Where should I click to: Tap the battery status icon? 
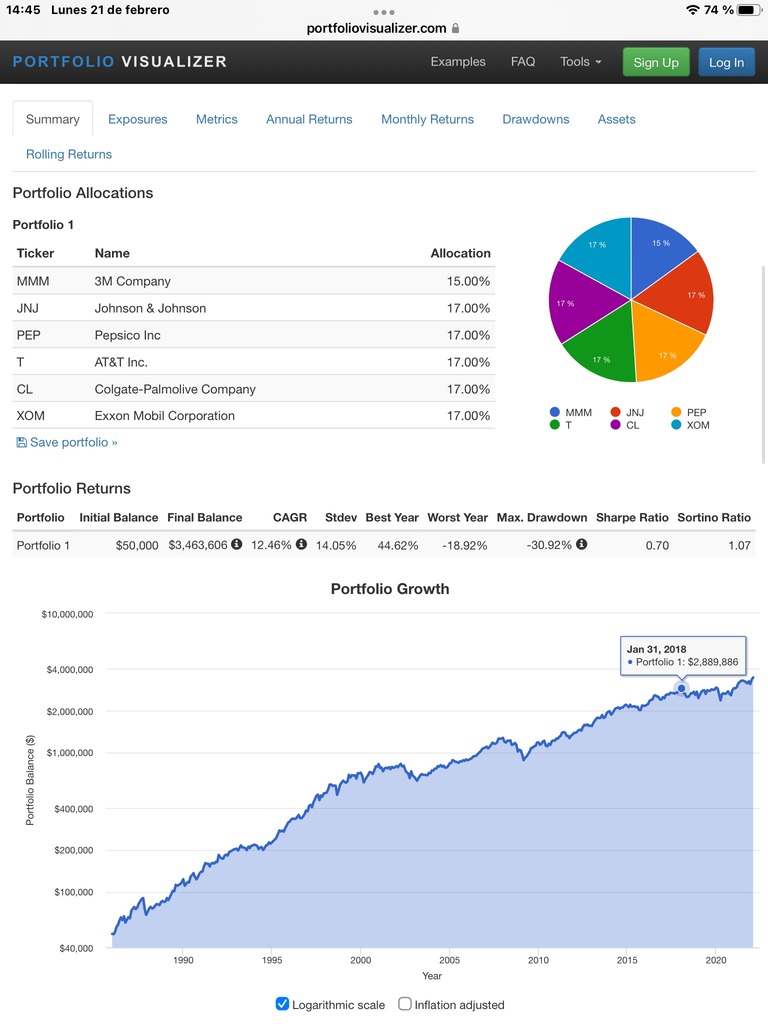[750, 10]
